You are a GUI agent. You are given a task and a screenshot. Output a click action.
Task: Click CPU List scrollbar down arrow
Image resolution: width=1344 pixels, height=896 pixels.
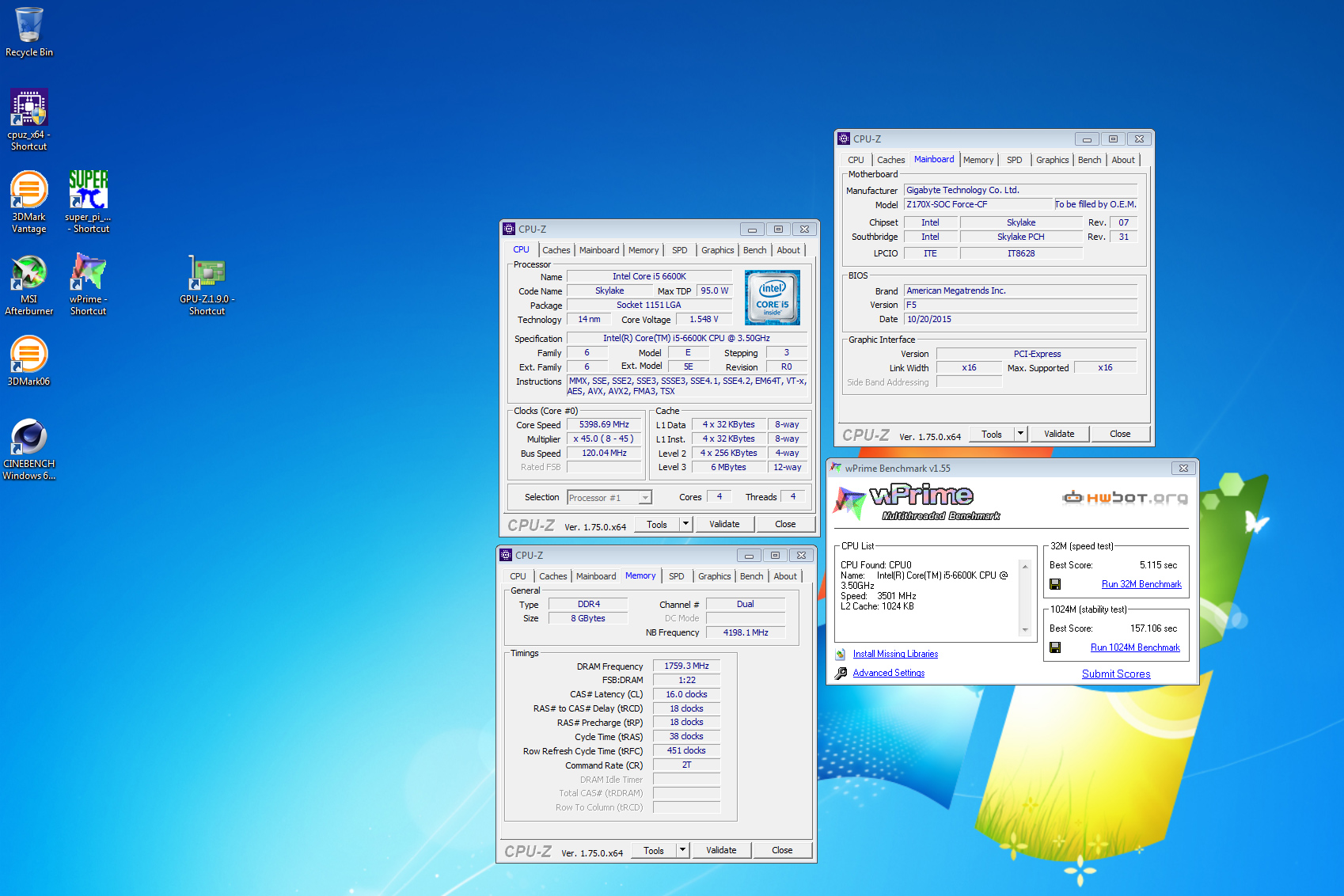(1025, 630)
